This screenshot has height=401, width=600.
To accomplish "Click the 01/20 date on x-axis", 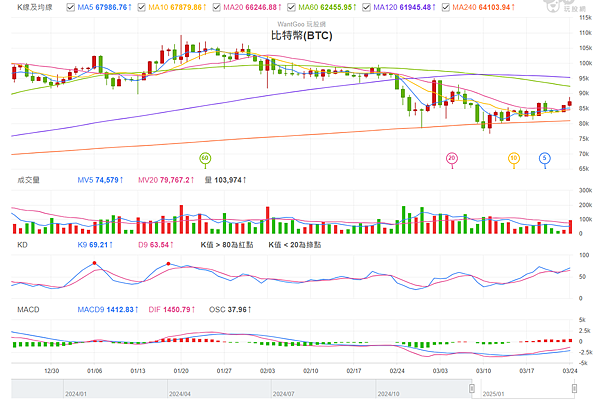I will pyautogui.click(x=181, y=371).
